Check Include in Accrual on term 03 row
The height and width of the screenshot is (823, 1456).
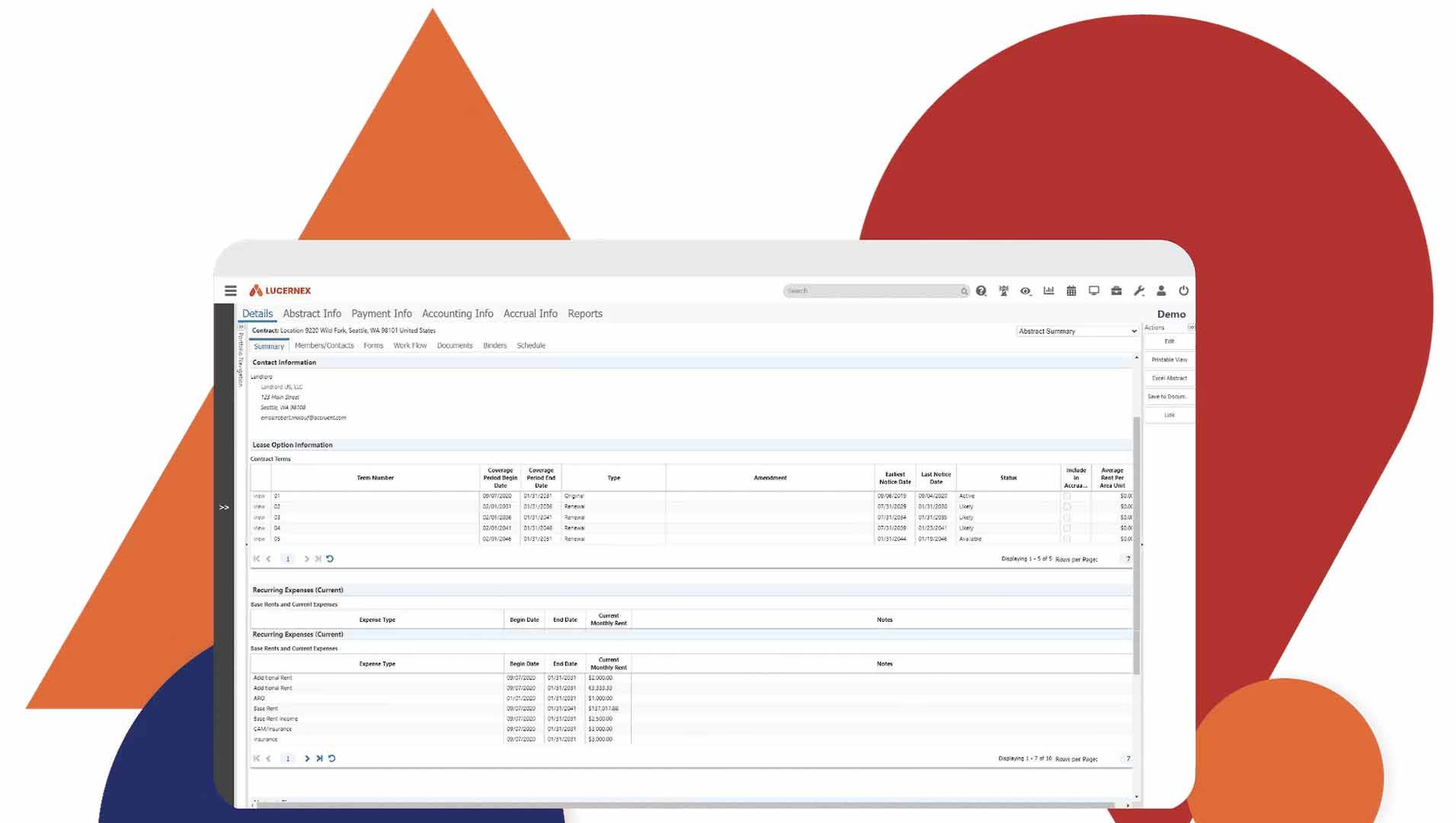[x=1067, y=517]
